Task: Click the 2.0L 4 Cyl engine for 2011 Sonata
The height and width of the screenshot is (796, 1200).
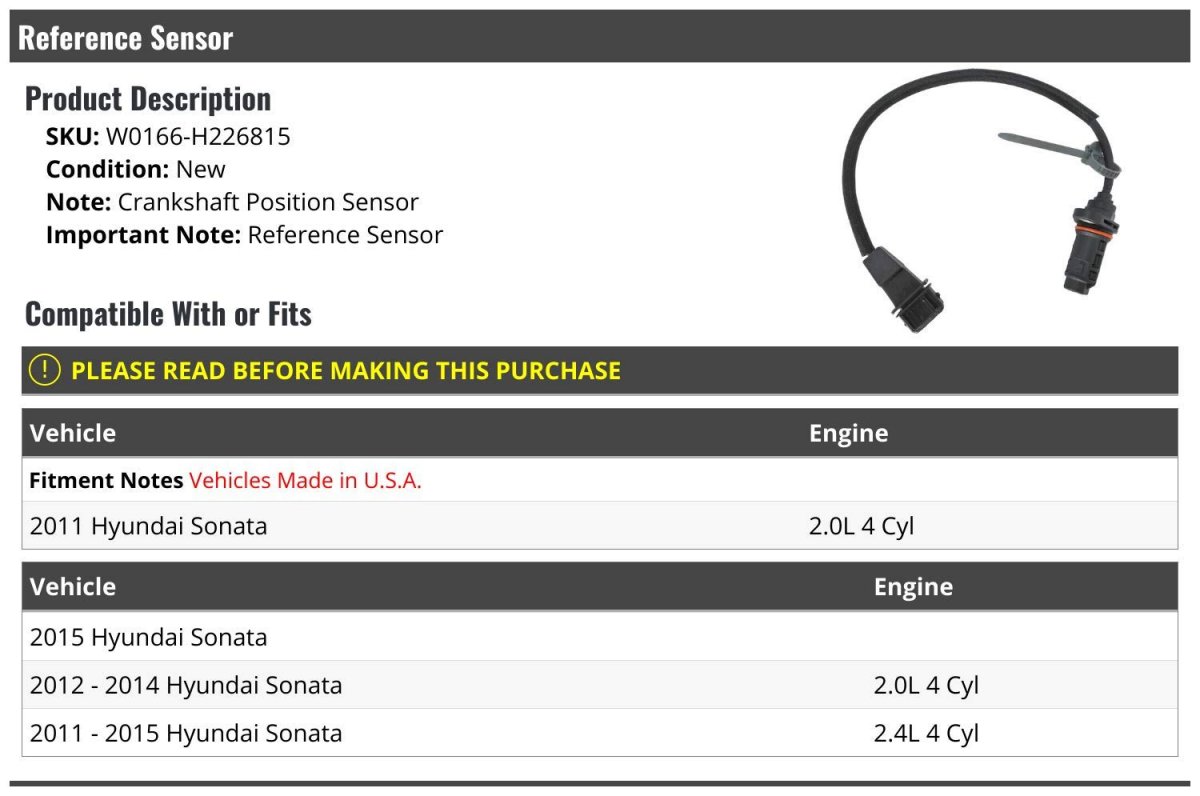Action: coord(861,526)
